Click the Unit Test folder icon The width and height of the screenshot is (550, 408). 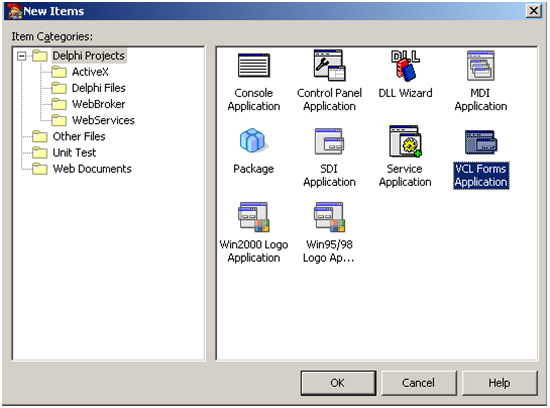(x=40, y=153)
